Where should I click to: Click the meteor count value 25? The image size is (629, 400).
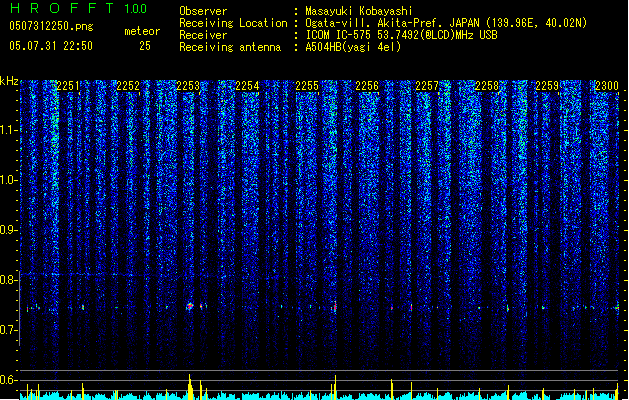[x=145, y=46]
